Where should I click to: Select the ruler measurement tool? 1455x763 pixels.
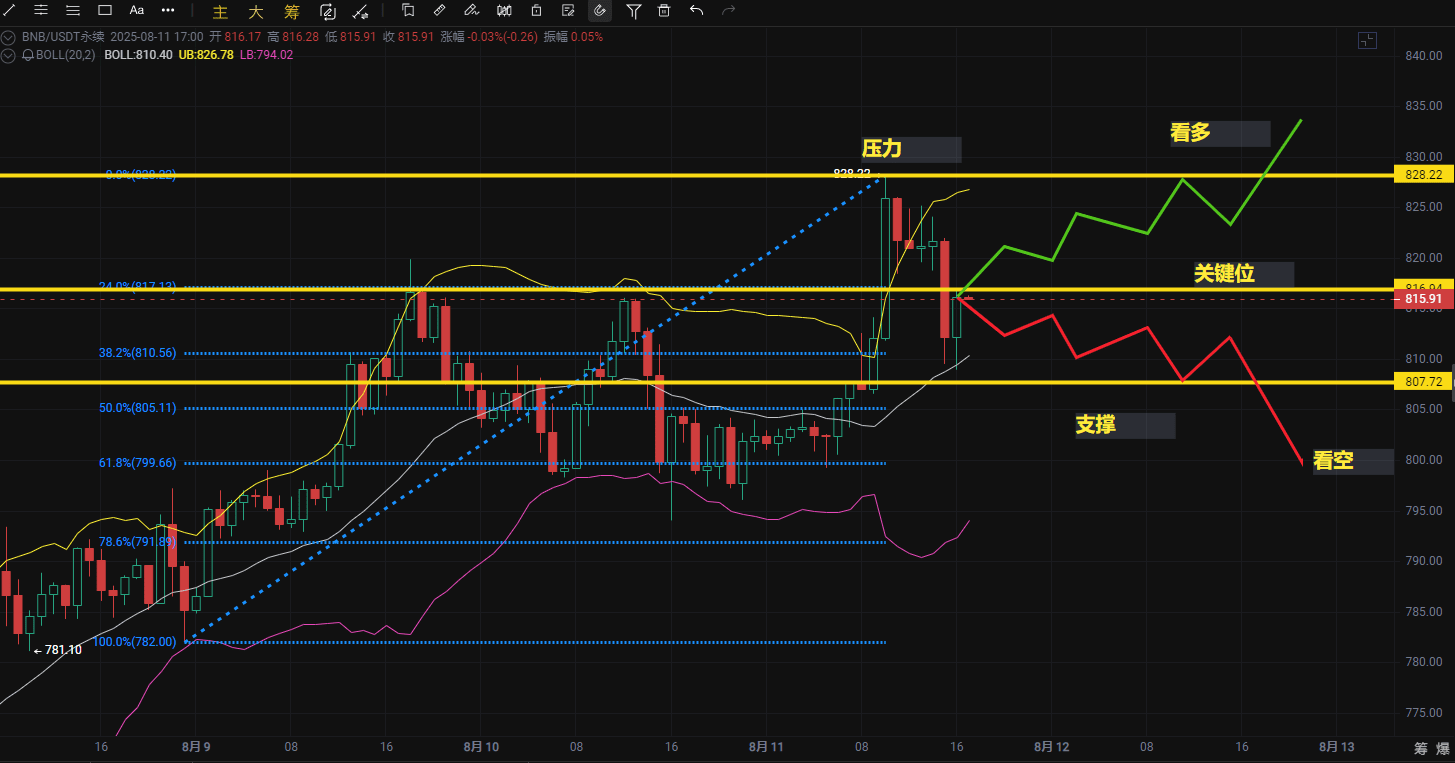(x=440, y=11)
